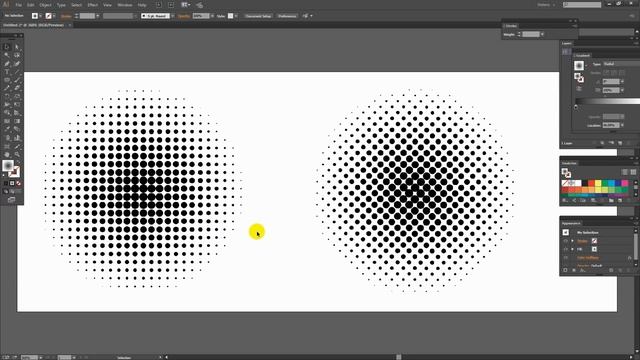The height and width of the screenshot is (360, 640).
Task: Toggle visibility of Fill in Appearance panel
Action: tap(566, 249)
